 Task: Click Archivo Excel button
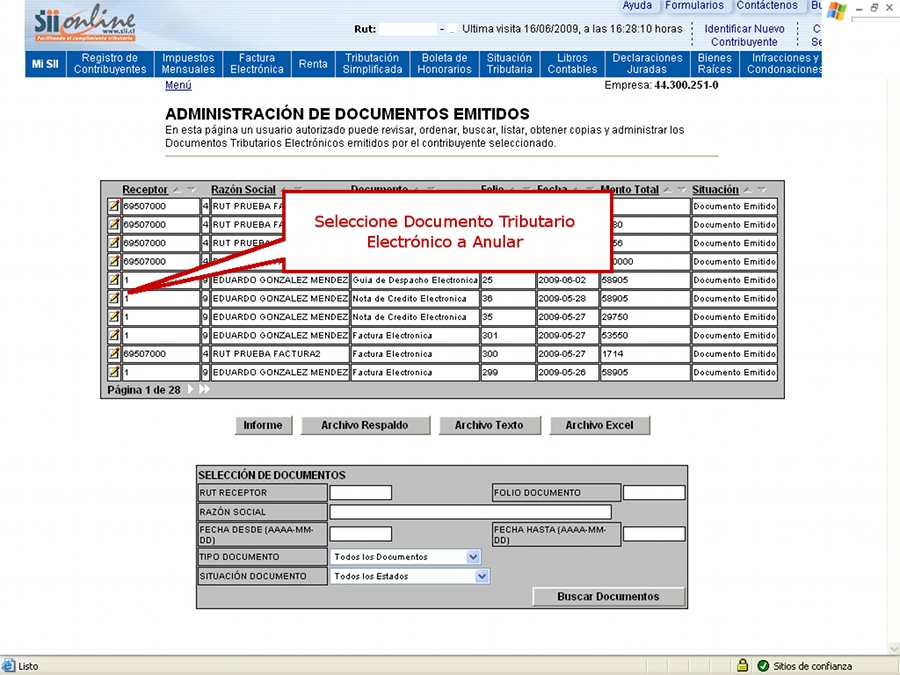click(x=599, y=425)
